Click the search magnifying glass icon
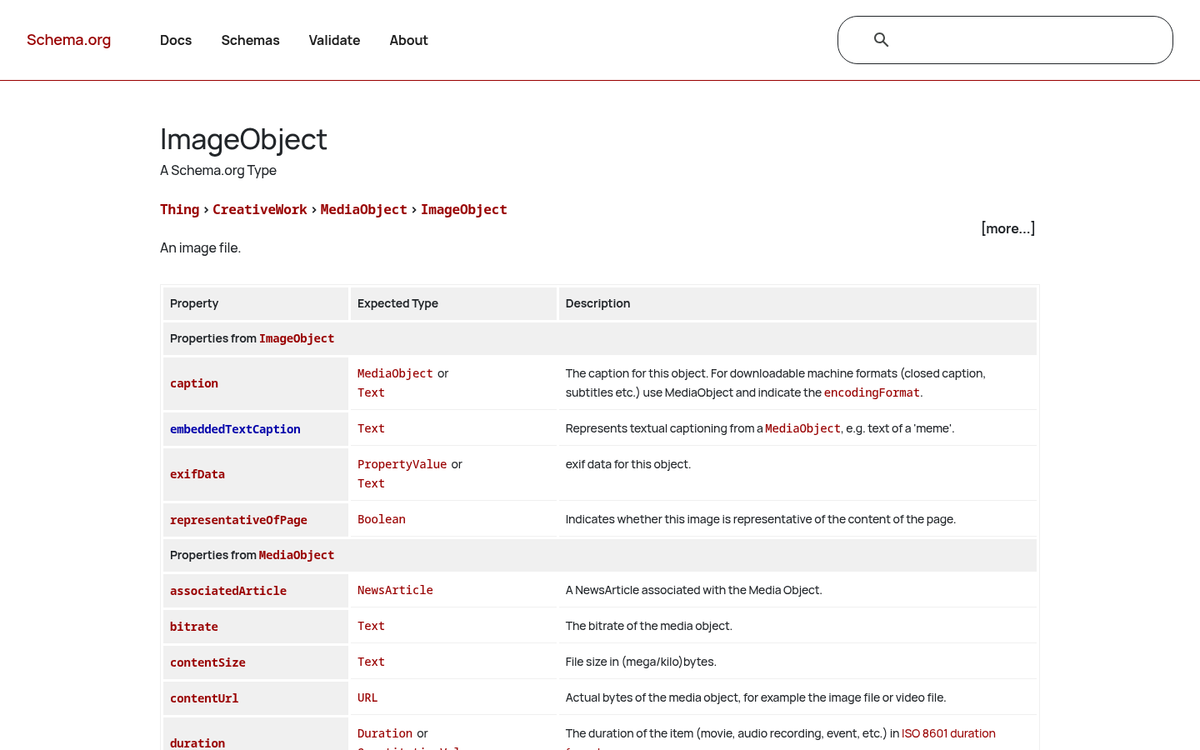 pos(881,39)
